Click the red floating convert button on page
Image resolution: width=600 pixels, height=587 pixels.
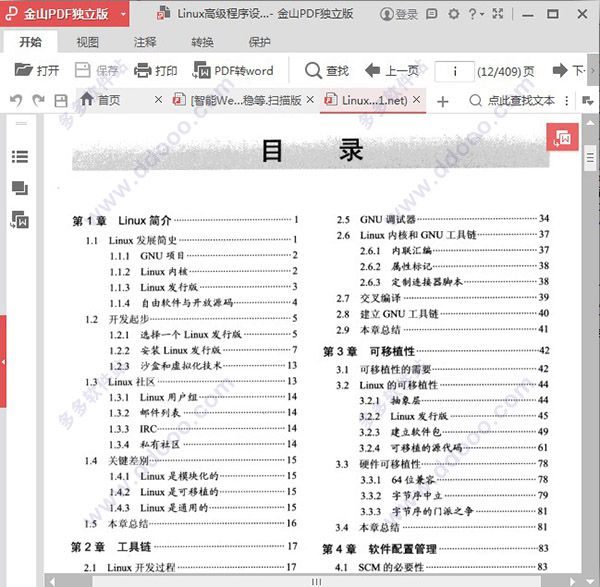tap(562, 137)
